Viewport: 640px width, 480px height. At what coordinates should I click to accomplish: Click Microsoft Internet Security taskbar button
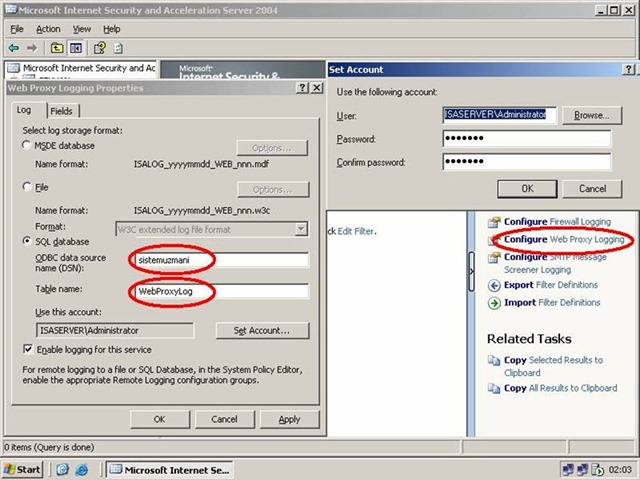170,470
